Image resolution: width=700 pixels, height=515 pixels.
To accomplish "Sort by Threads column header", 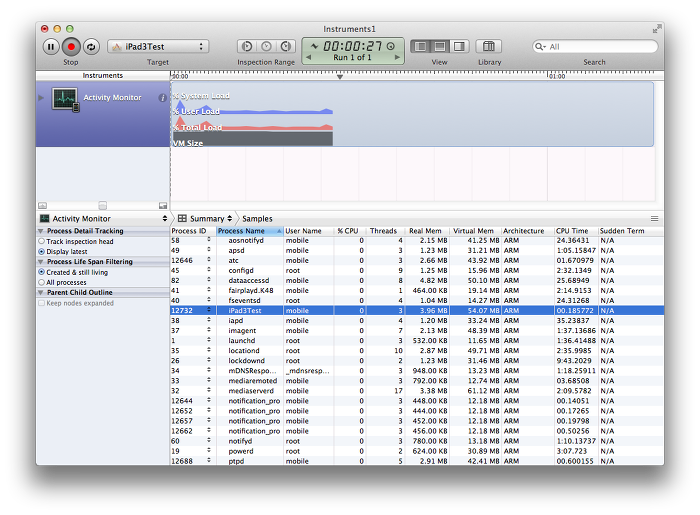I will point(385,231).
